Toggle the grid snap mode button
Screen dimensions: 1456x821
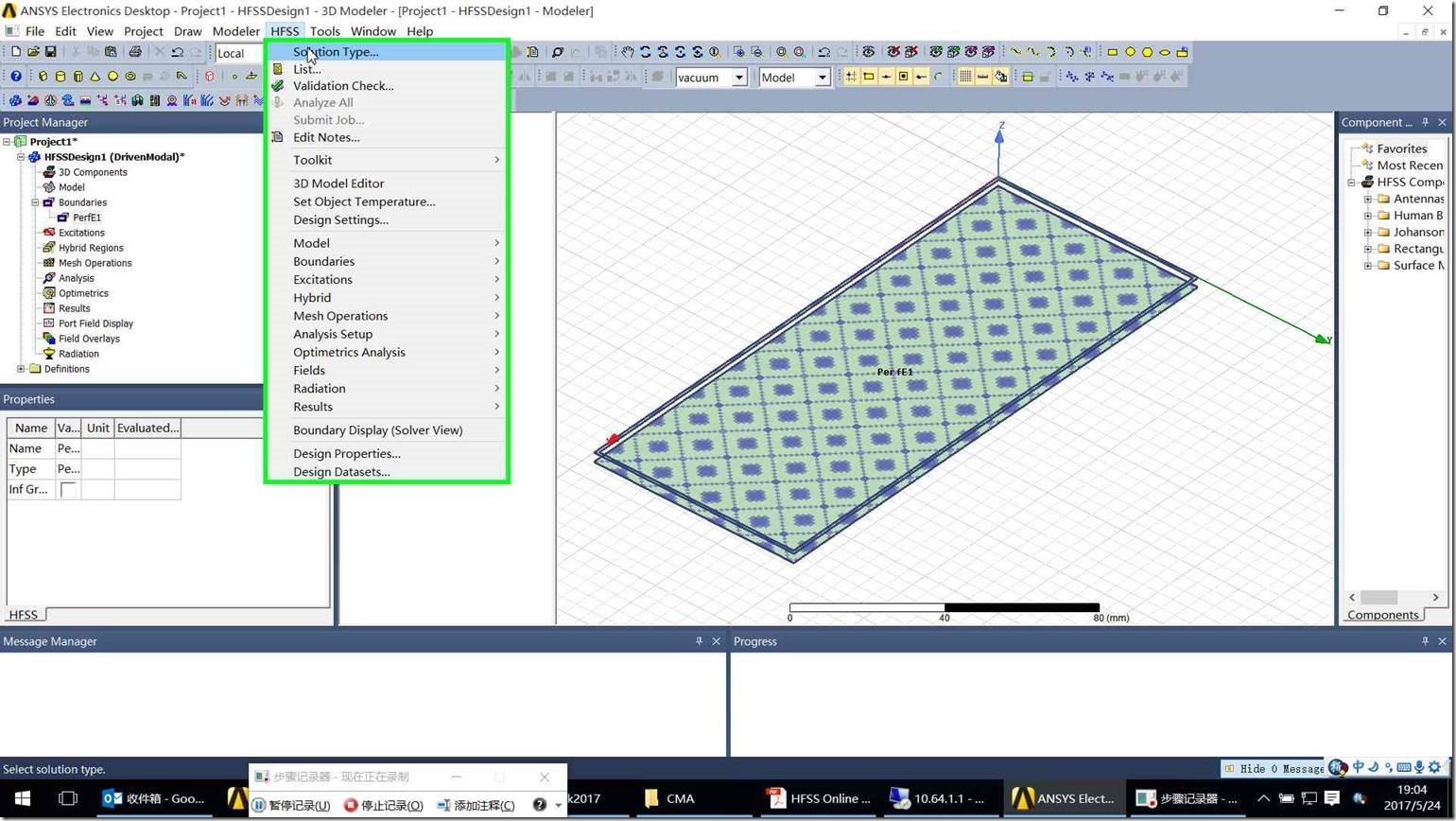(851, 77)
